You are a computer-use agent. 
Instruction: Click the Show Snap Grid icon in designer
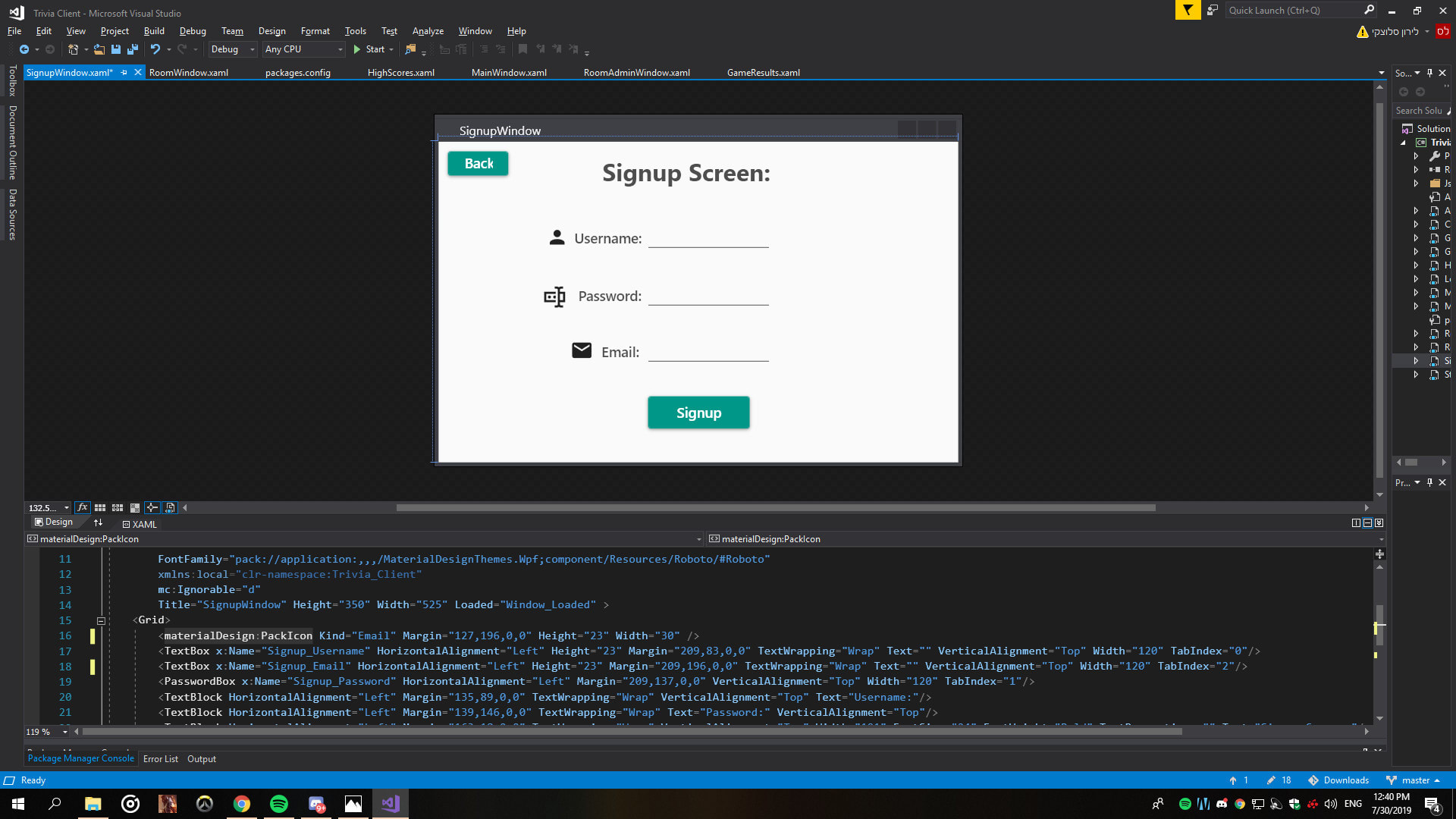click(x=100, y=507)
